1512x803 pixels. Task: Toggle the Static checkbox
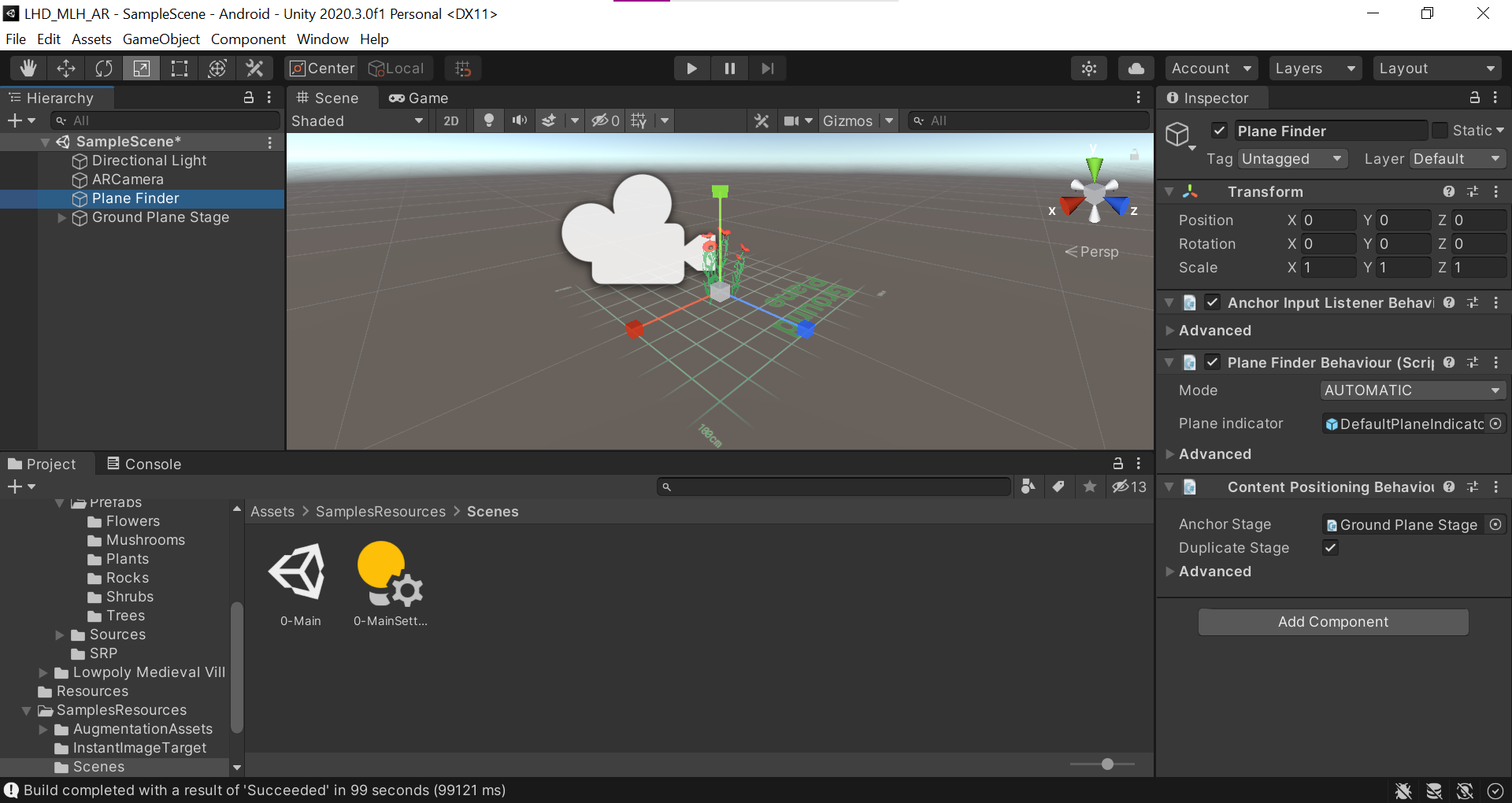point(1440,131)
